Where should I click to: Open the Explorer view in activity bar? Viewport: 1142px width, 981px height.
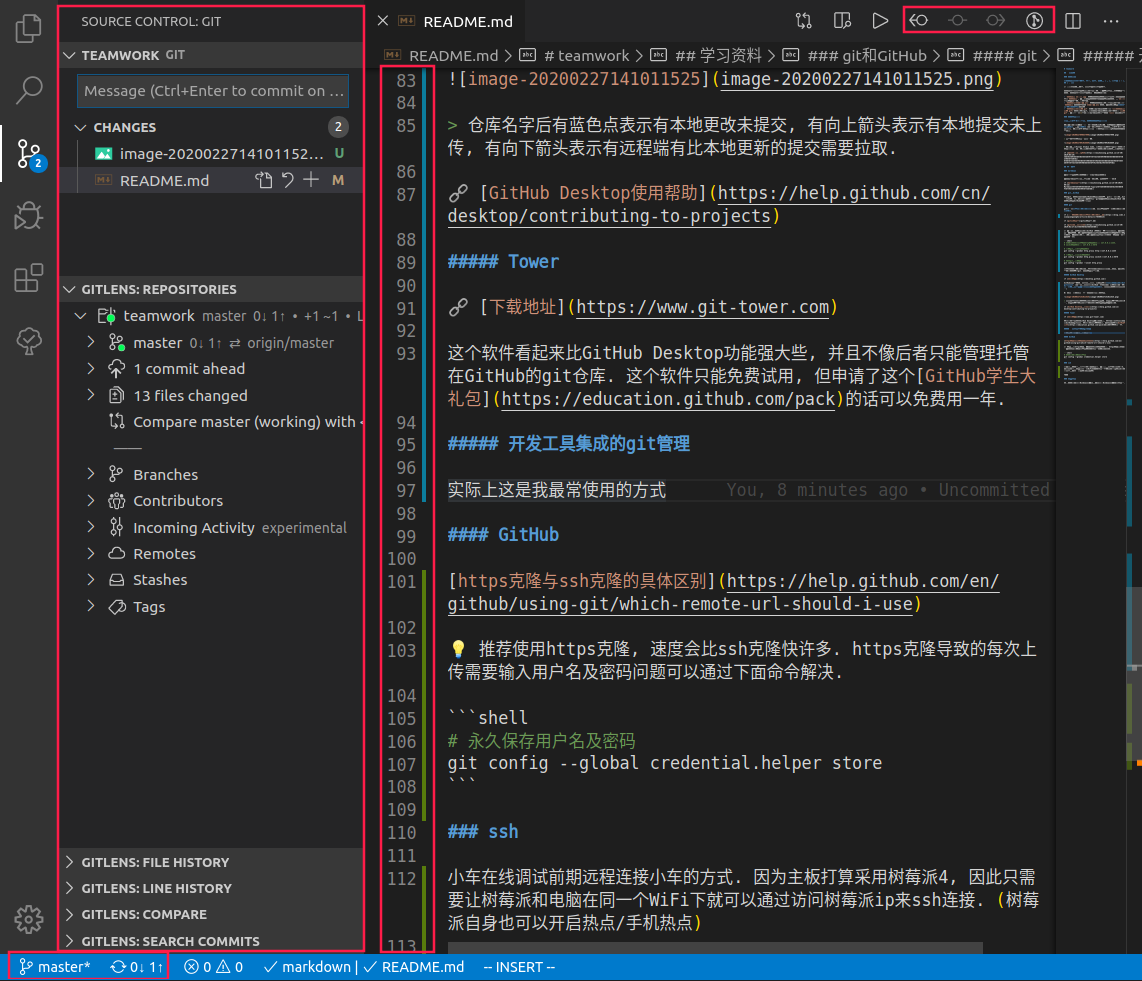coord(29,28)
